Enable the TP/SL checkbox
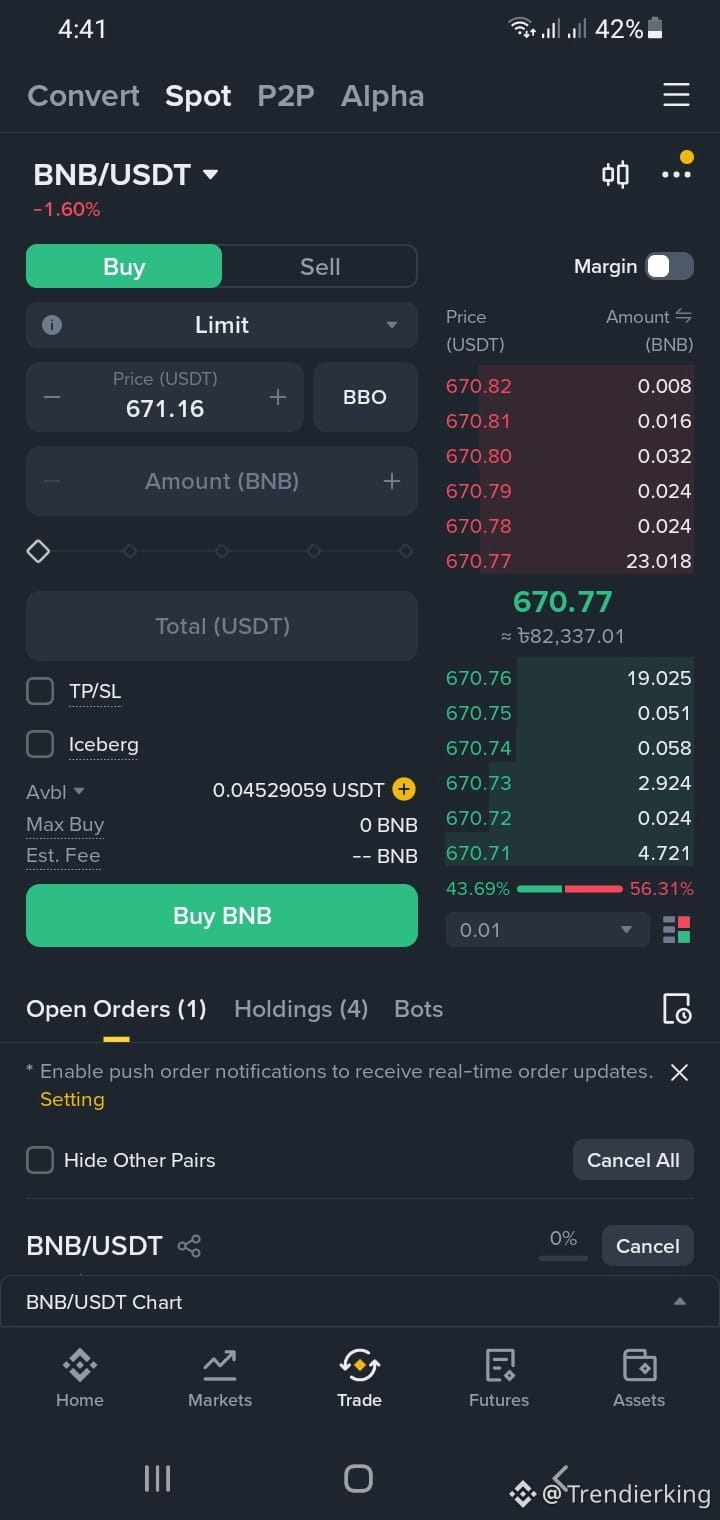 pyautogui.click(x=40, y=691)
